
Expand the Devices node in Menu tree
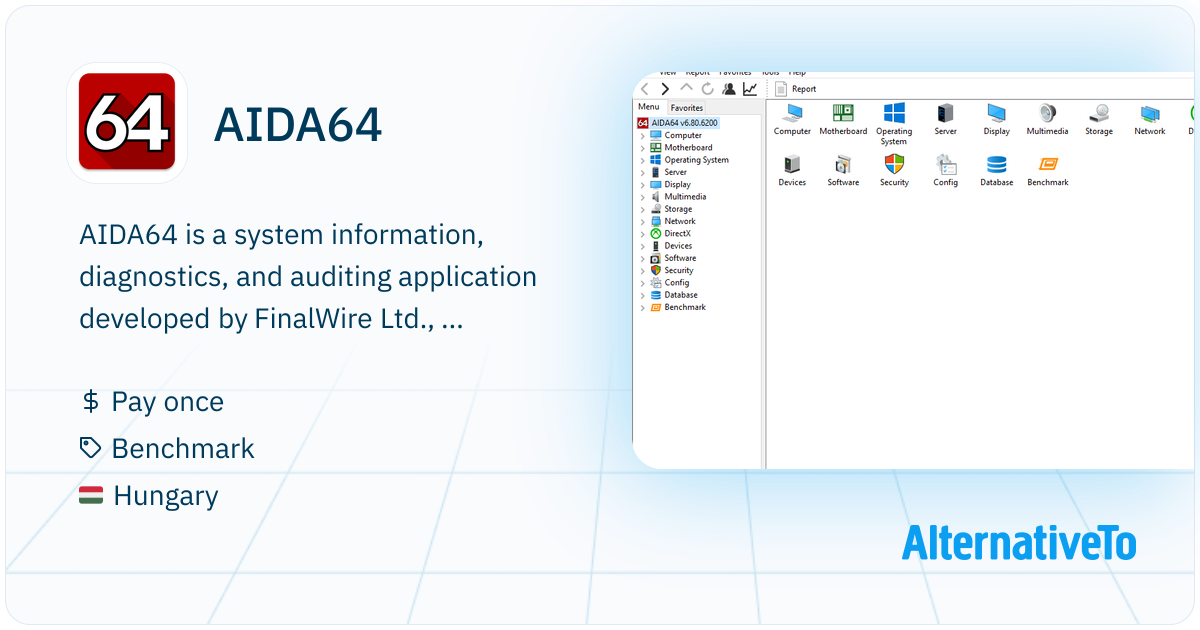(x=643, y=246)
